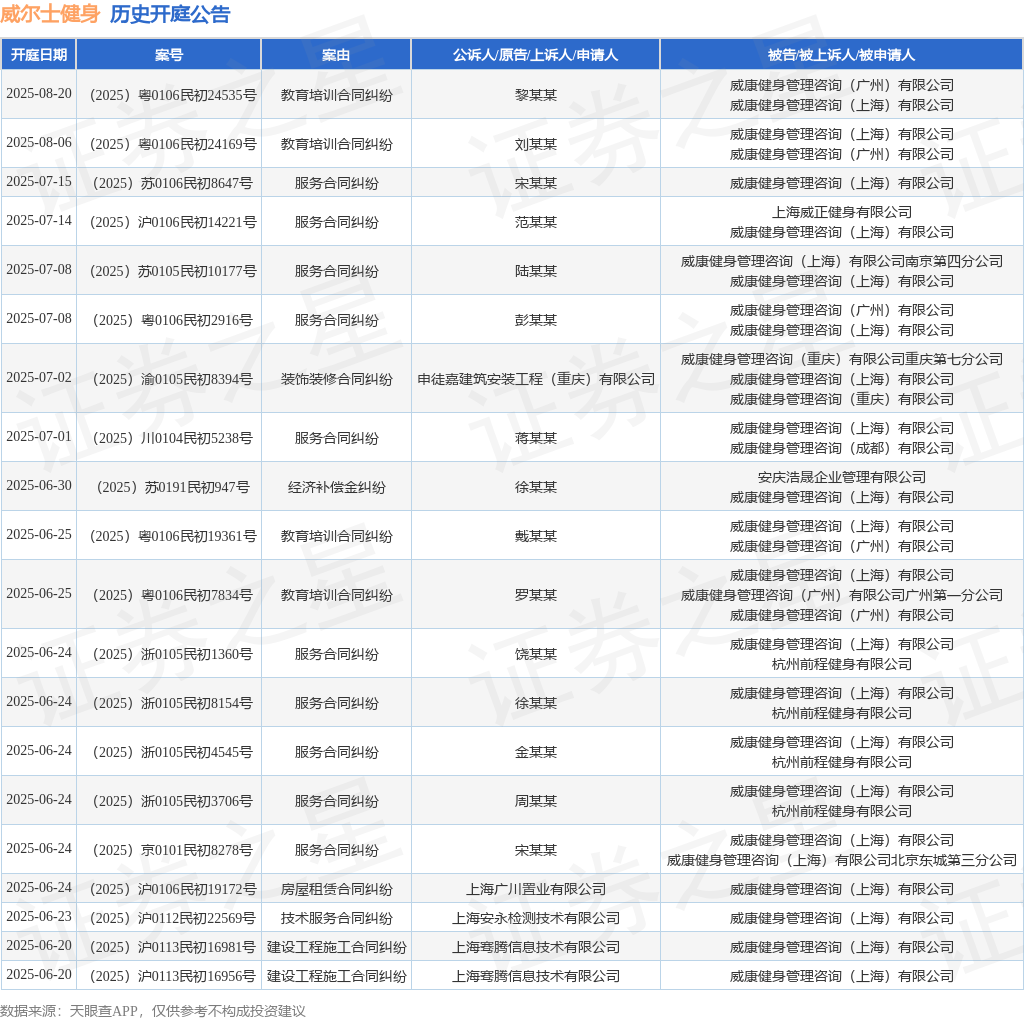This screenshot has height=1020, width=1024.
Task: Click date cell 2025-07-01
Action: pyautogui.click(x=39, y=436)
